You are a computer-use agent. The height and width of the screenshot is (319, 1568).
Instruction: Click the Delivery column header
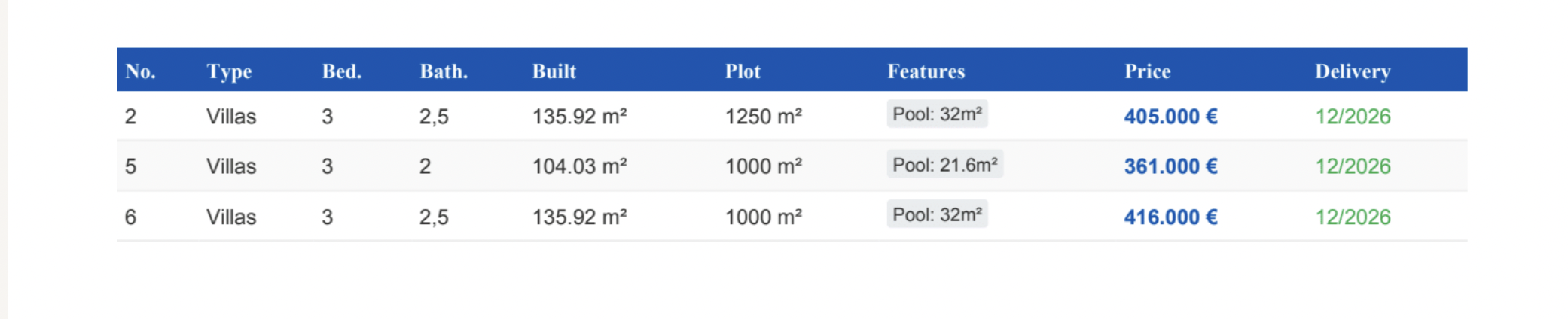point(1353,71)
